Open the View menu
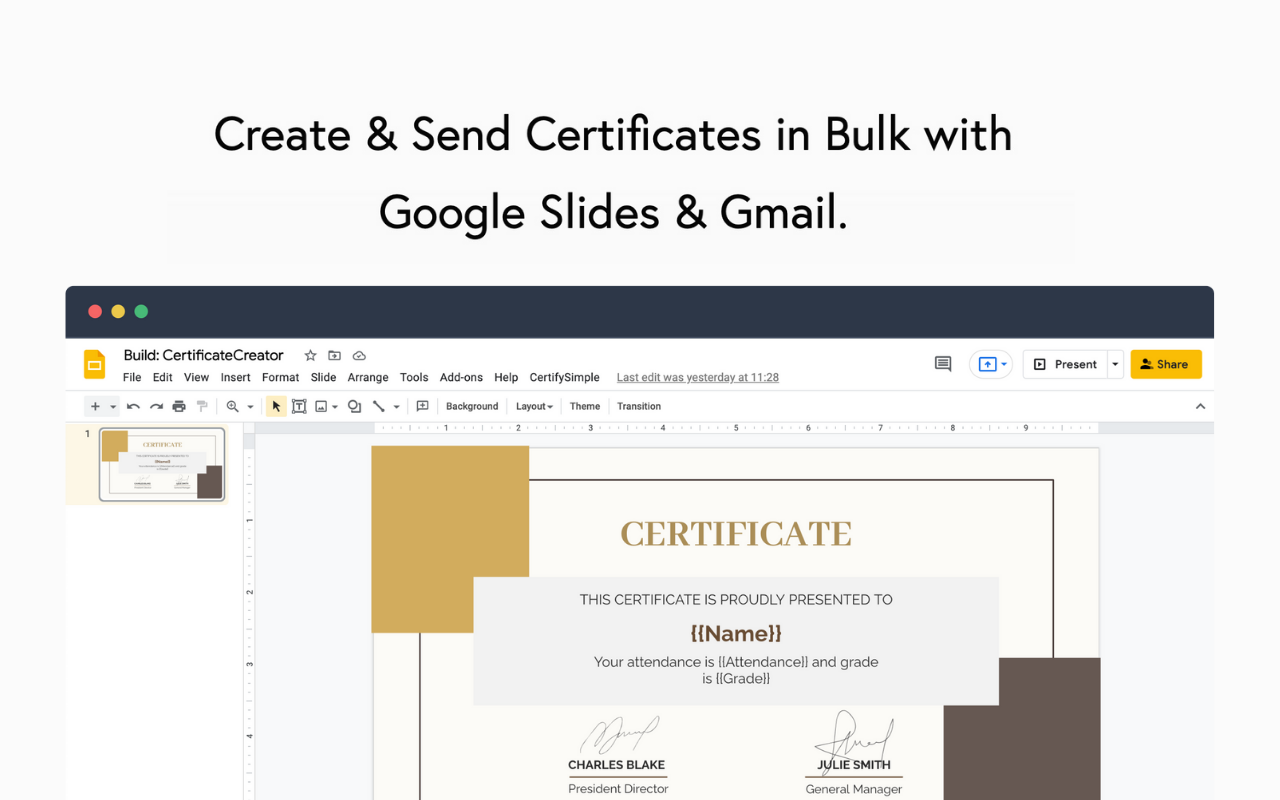 tap(196, 377)
